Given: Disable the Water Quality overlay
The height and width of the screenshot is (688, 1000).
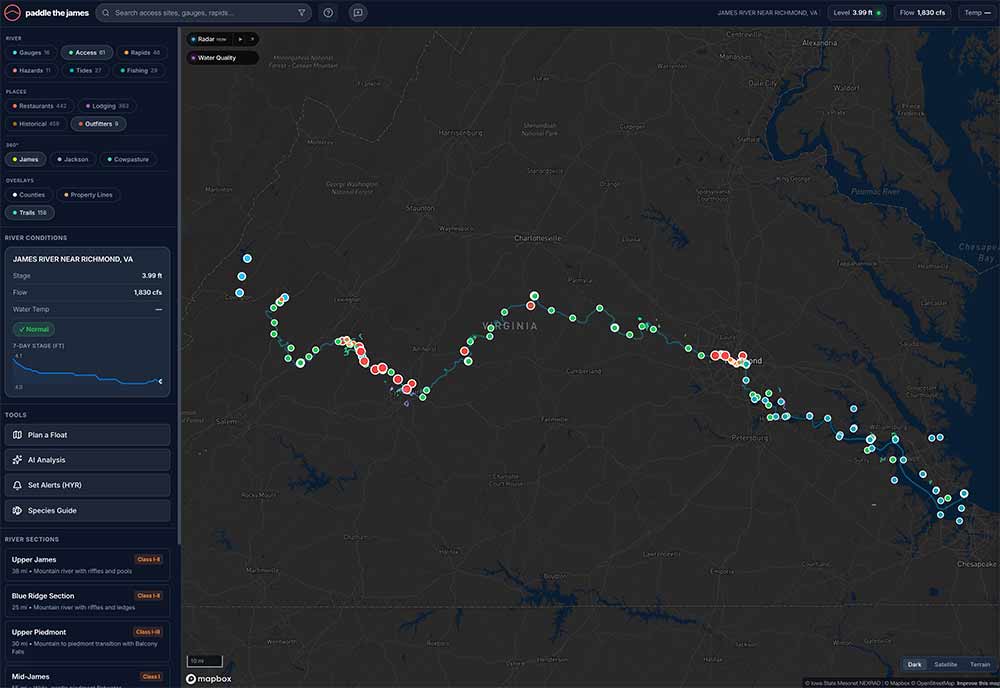Looking at the screenshot, I should 216,57.
